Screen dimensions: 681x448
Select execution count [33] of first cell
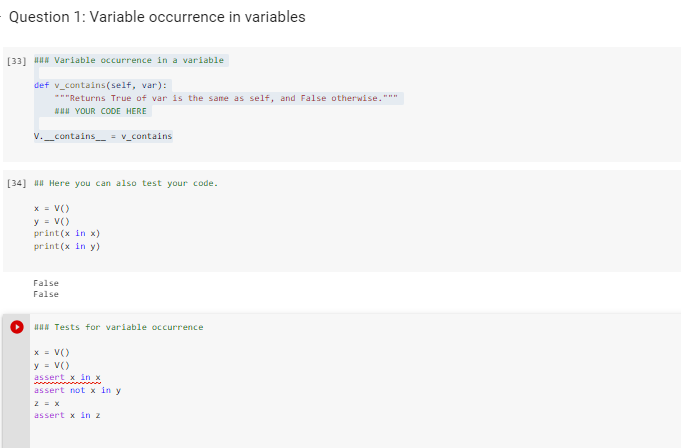click(17, 61)
